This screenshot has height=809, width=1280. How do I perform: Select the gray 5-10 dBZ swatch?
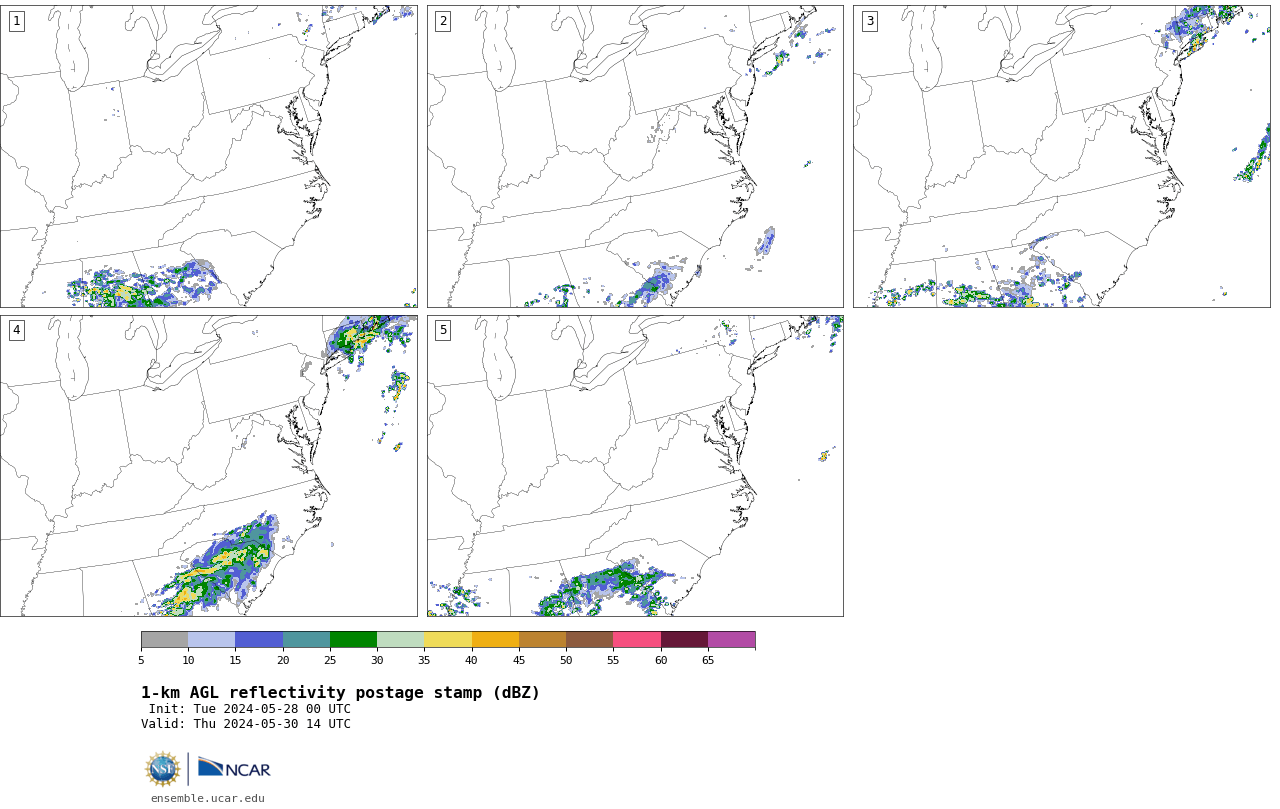164,640
